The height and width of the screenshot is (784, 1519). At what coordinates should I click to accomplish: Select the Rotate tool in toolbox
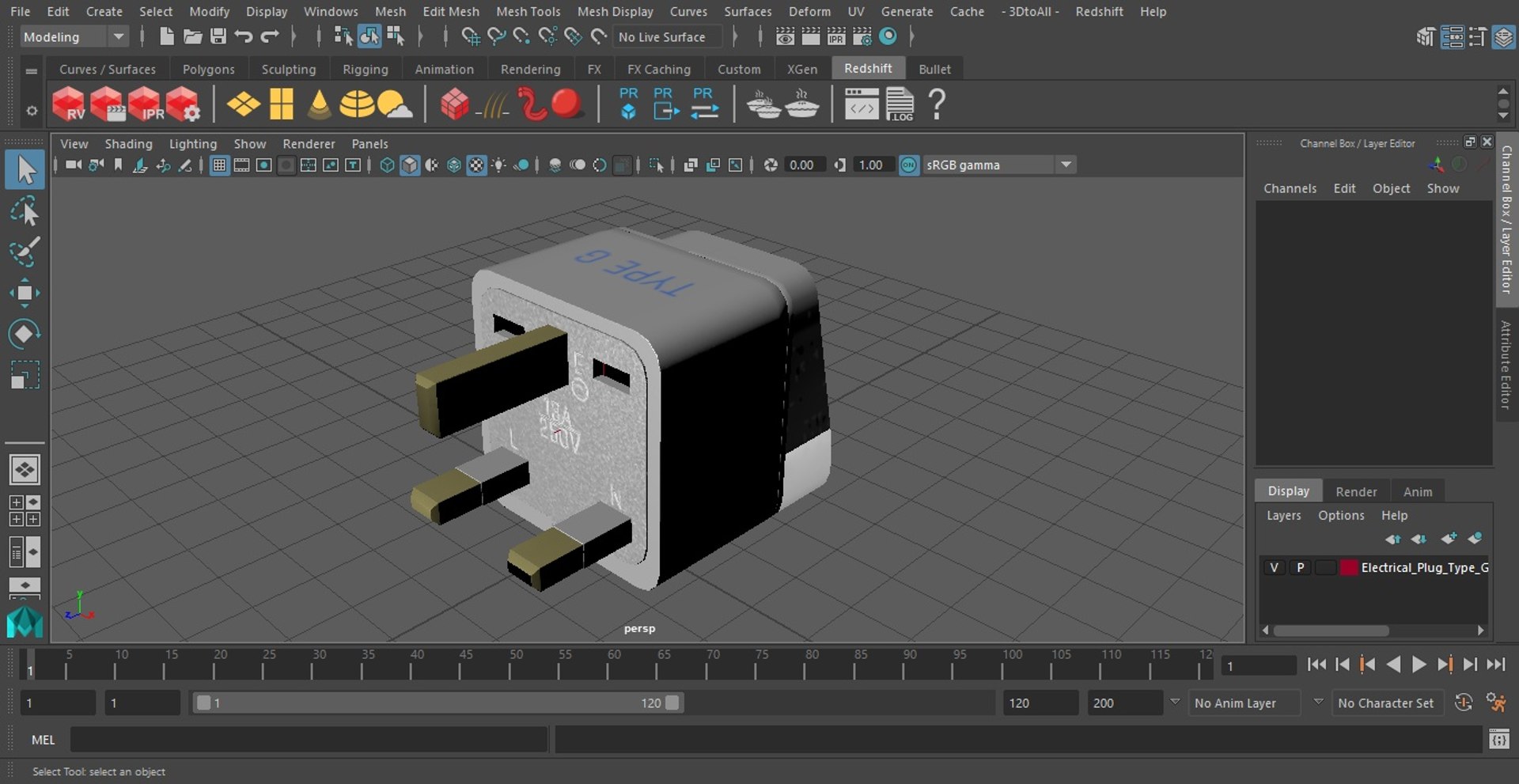(x=24, y=334)
